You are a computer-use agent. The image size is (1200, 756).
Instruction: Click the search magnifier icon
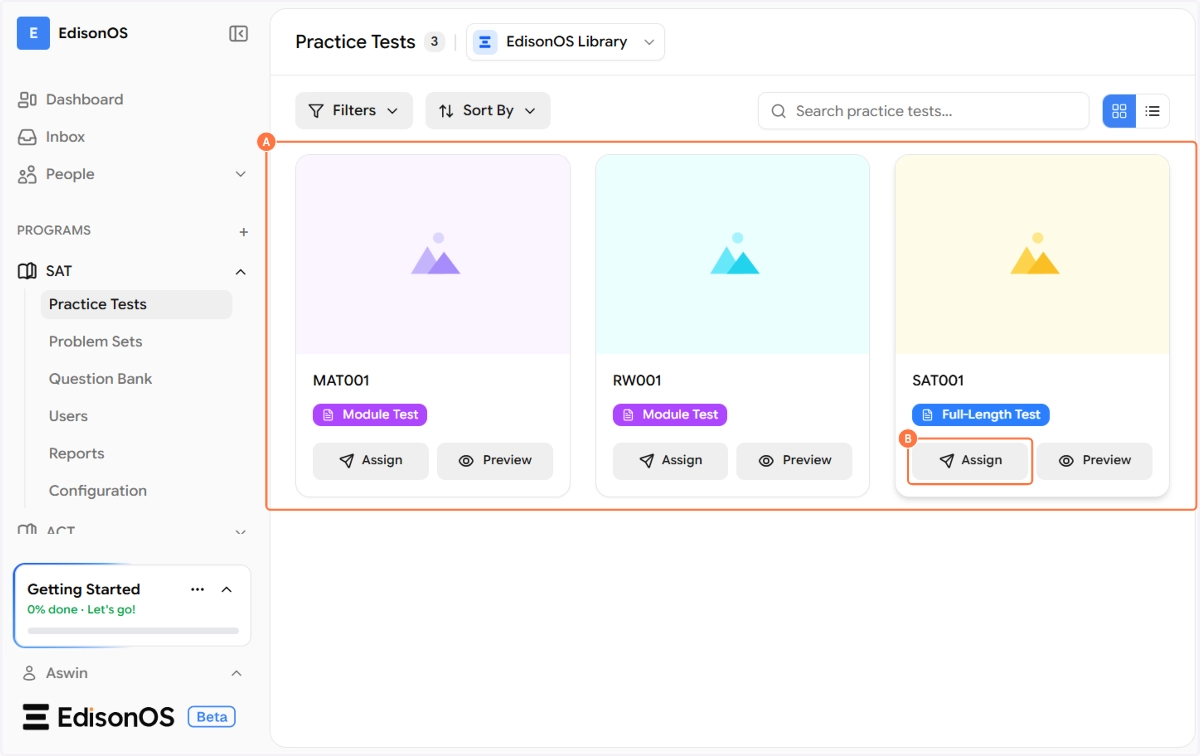(778, 111)
